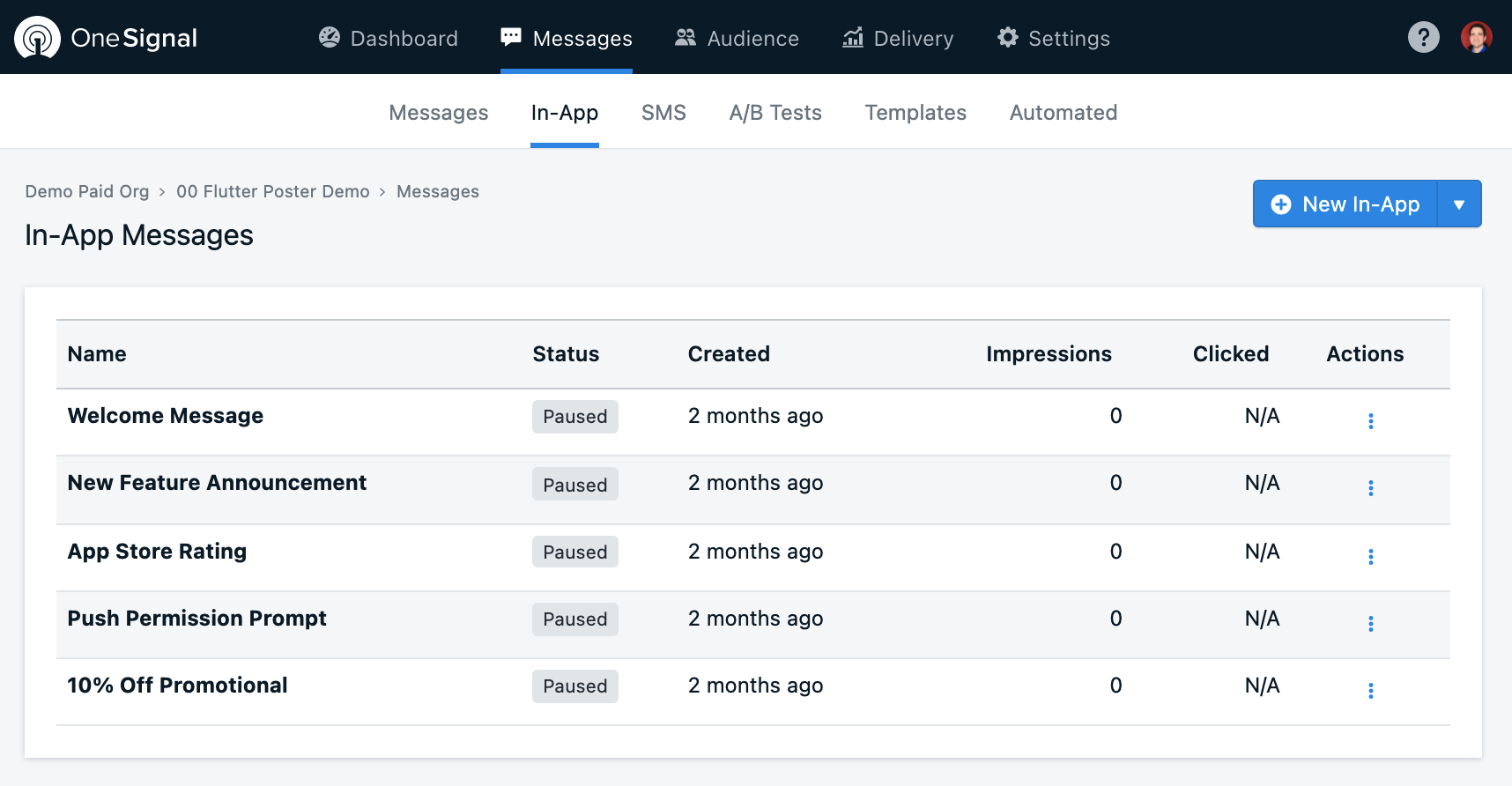Open the Welcome Message row name

[166, 415]
